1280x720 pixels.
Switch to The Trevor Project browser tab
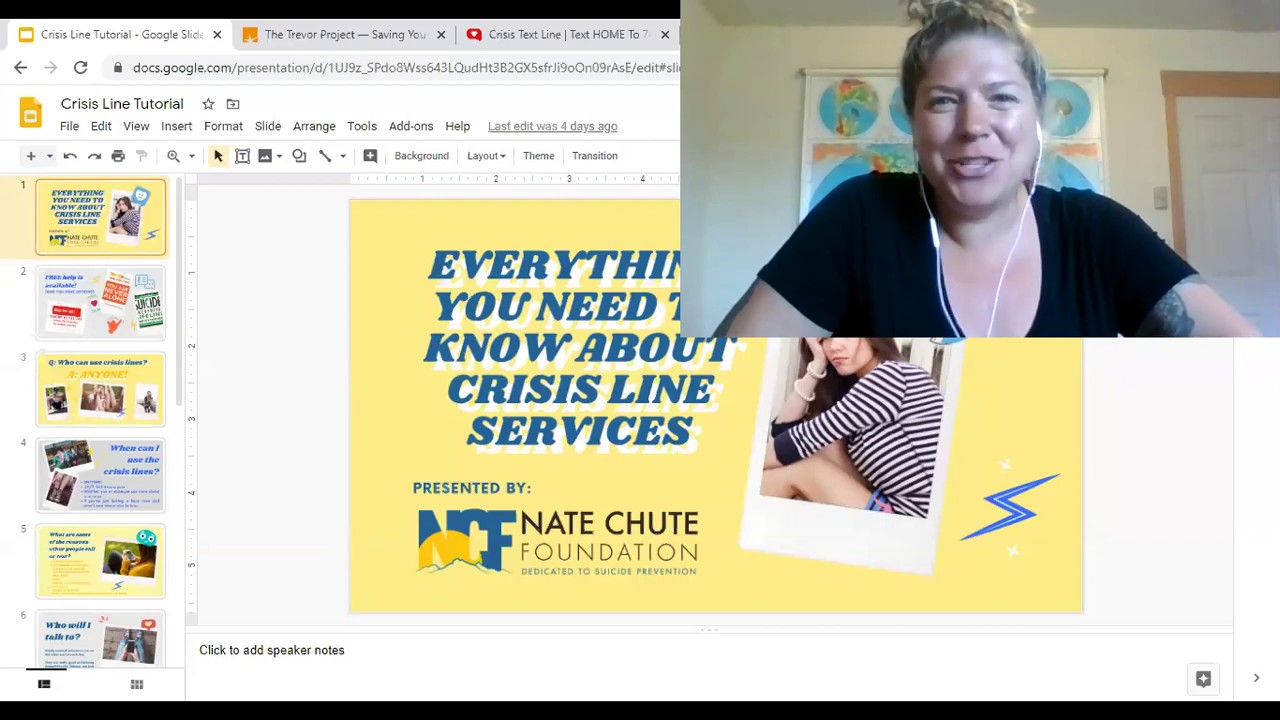[345, 34]
